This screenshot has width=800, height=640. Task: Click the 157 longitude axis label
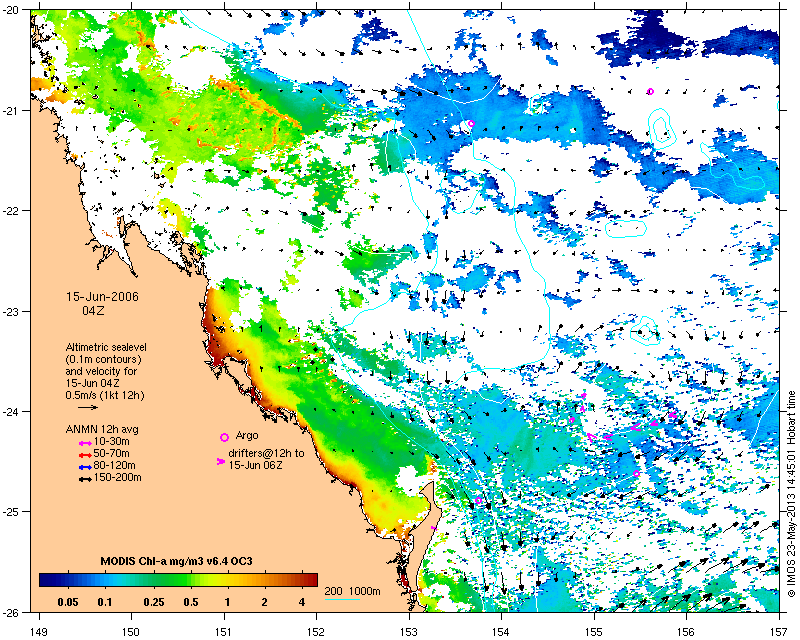click(779, 632)
